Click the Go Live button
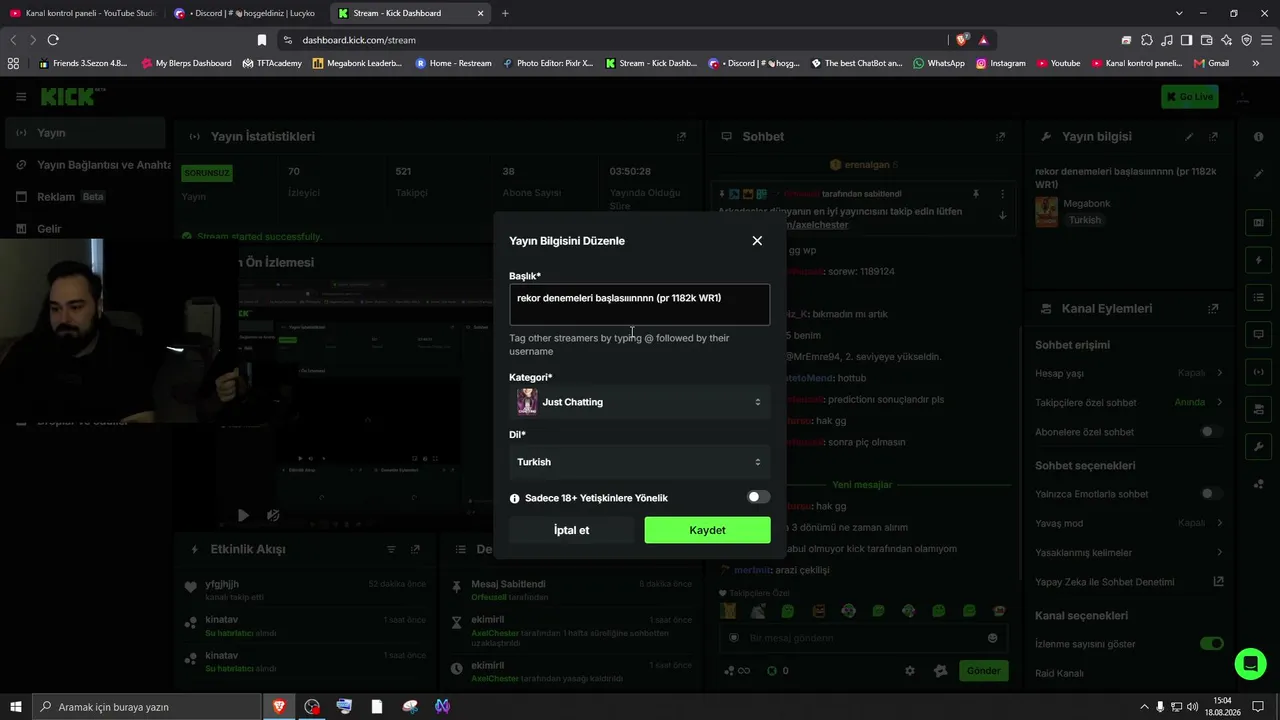 [1189, 97]
